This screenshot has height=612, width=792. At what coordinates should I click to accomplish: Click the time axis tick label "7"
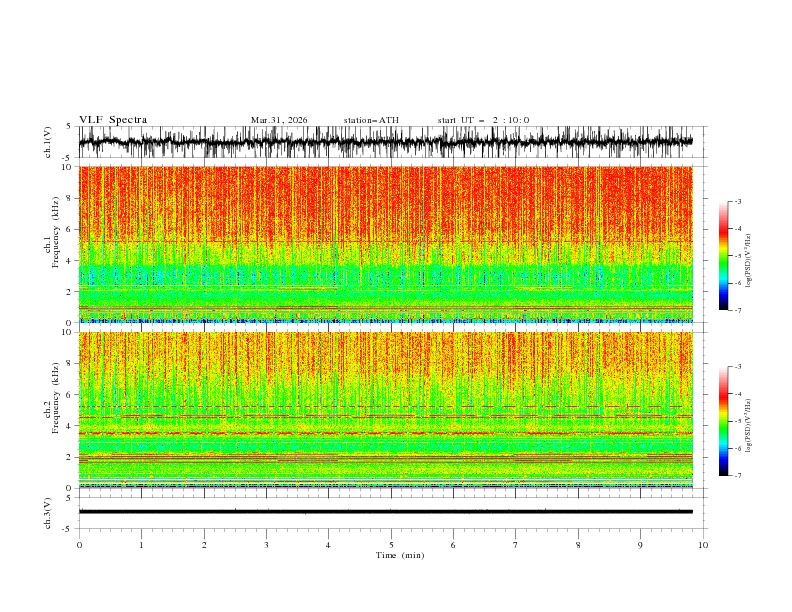(516, 545)
